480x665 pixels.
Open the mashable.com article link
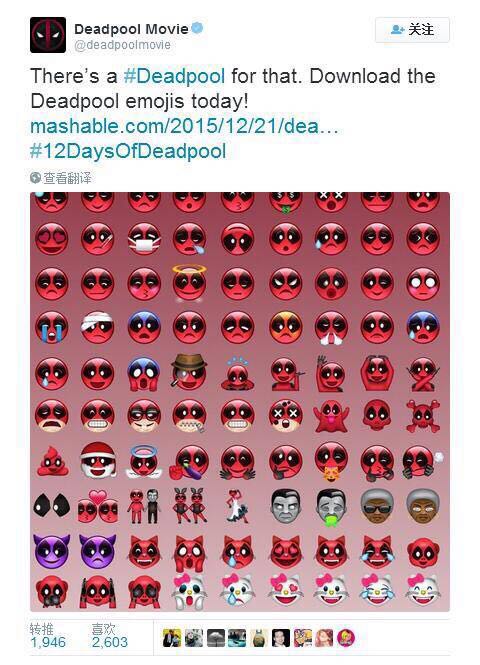(x=184, y=126)
